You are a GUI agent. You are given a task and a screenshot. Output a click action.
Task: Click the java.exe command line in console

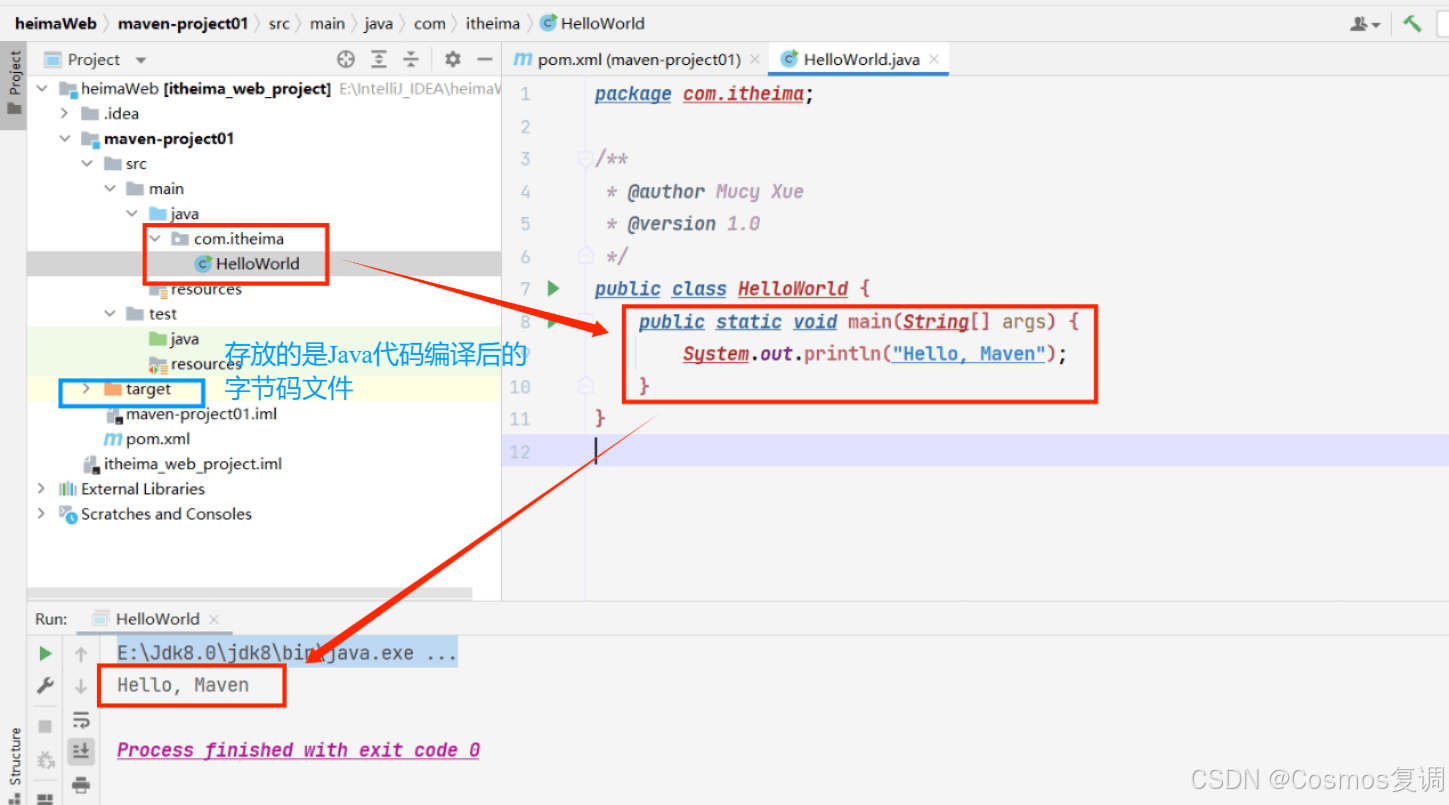tap(287, 654)
